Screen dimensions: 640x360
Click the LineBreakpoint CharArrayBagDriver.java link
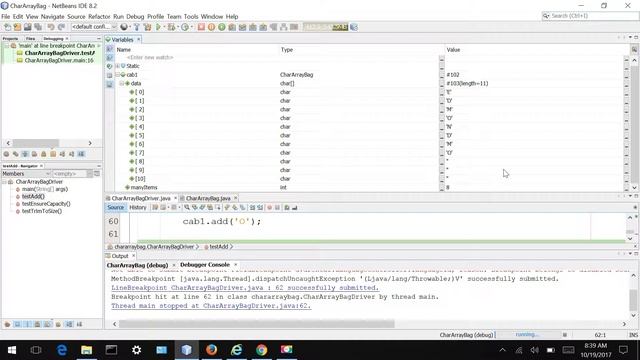click(x=245, y=288)
